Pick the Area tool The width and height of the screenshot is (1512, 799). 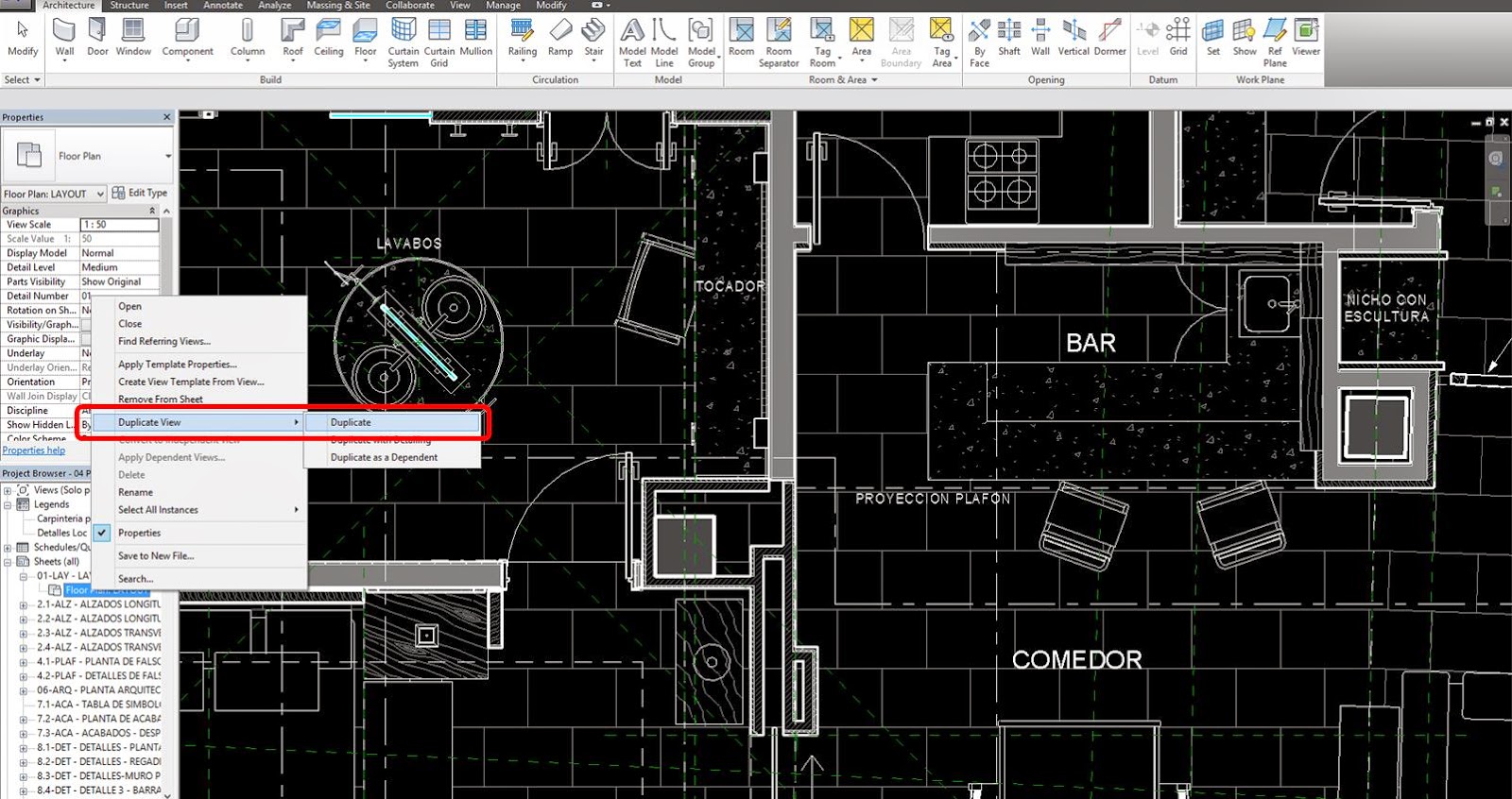(x=861, y=42)
